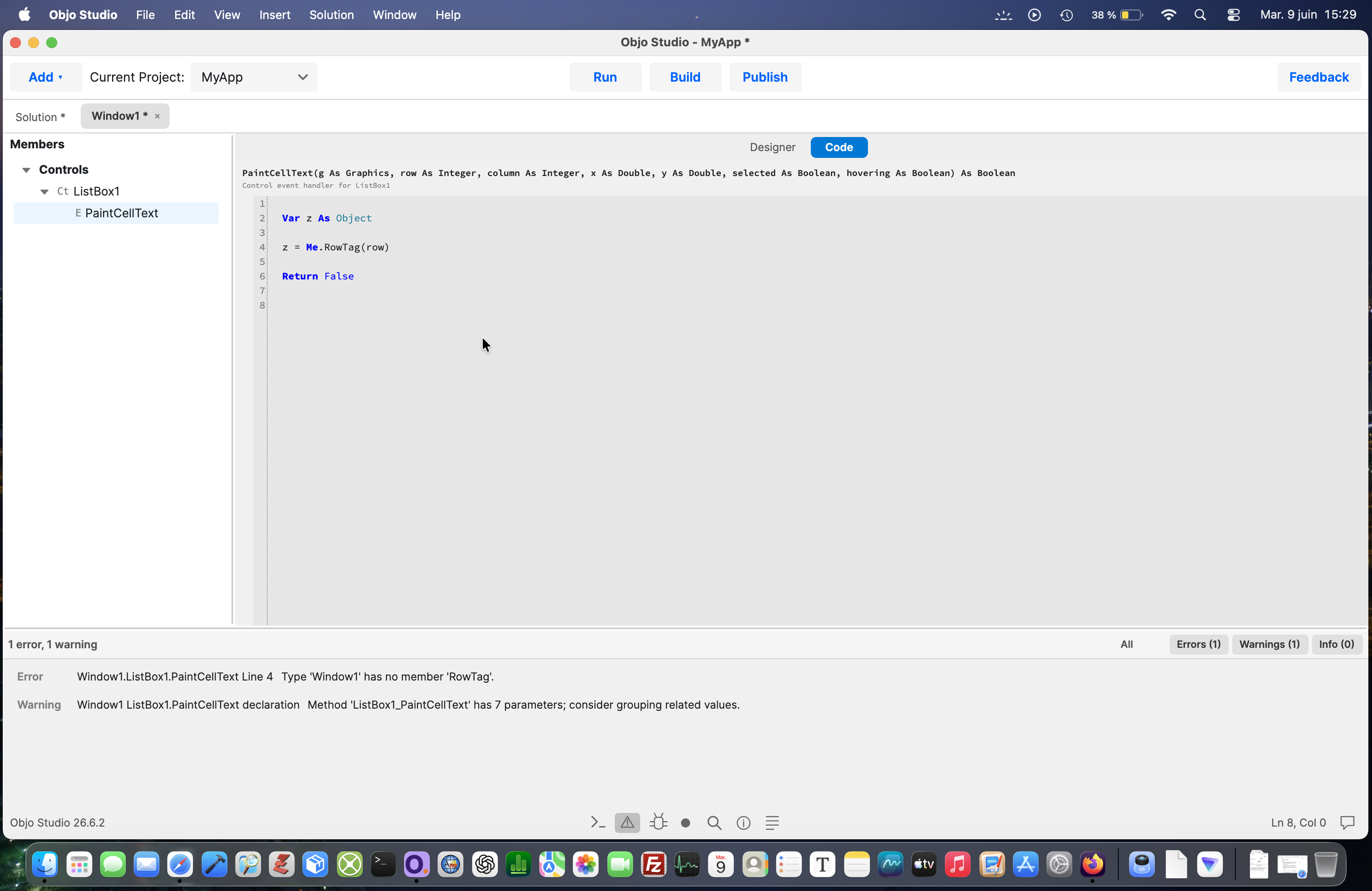Click 'Return False' on line 6
1372x891 pixels.
coord(318,276)
